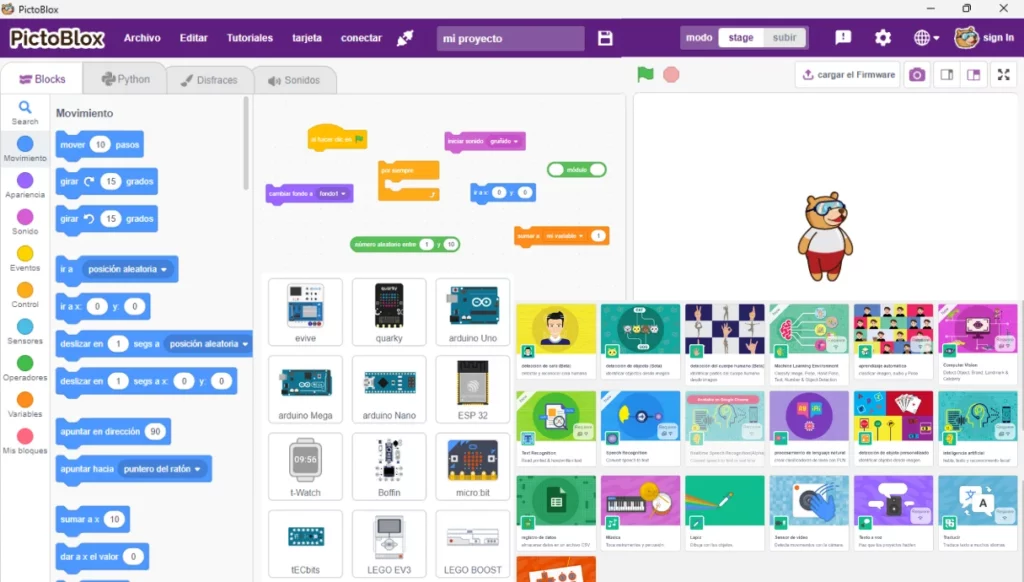This screenshot has height=582, width=1024.
Task: Switch to the small stage layout icon
Action: (x=946, y=75)
